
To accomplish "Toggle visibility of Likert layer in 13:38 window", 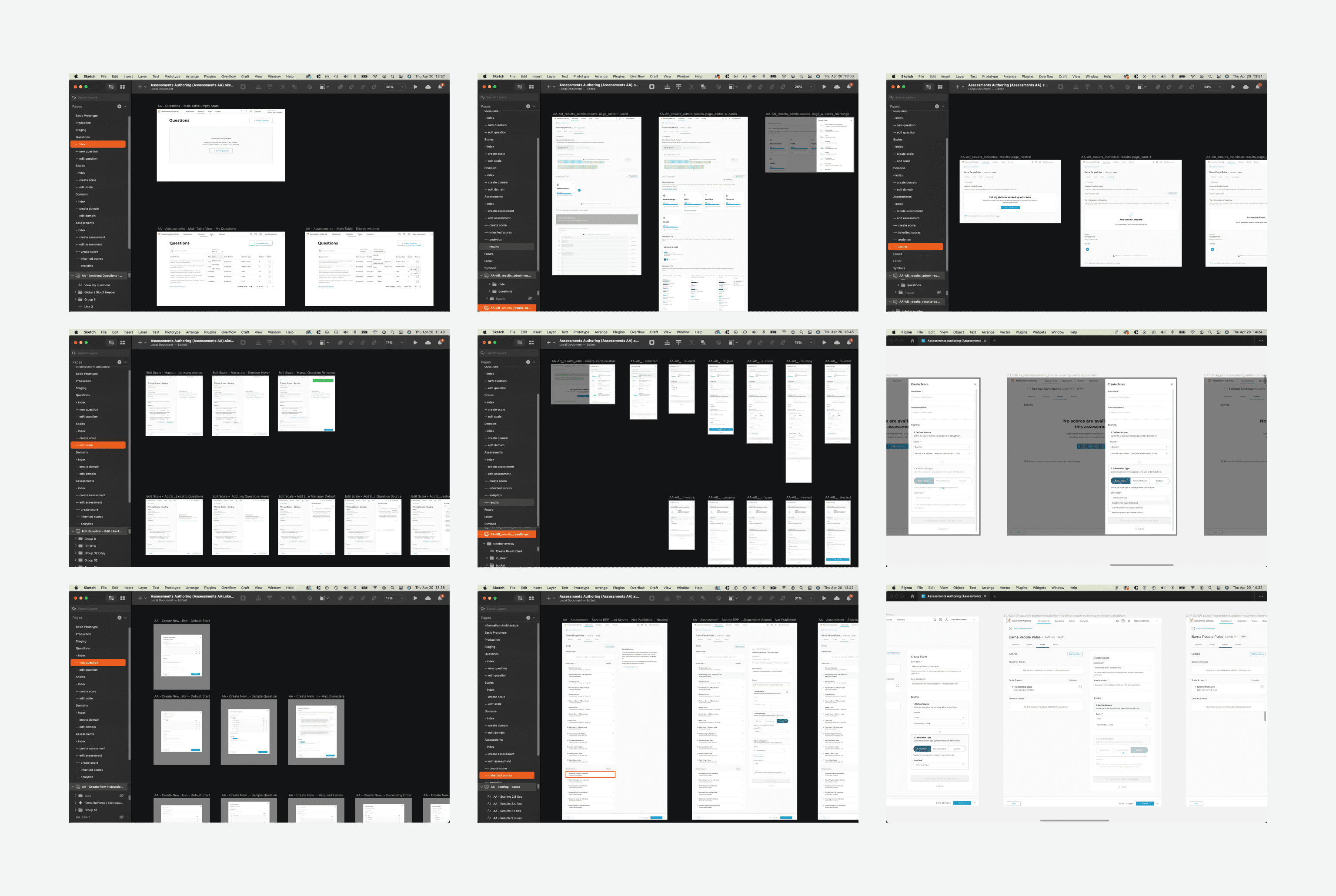I will click(x=121, y=816).
